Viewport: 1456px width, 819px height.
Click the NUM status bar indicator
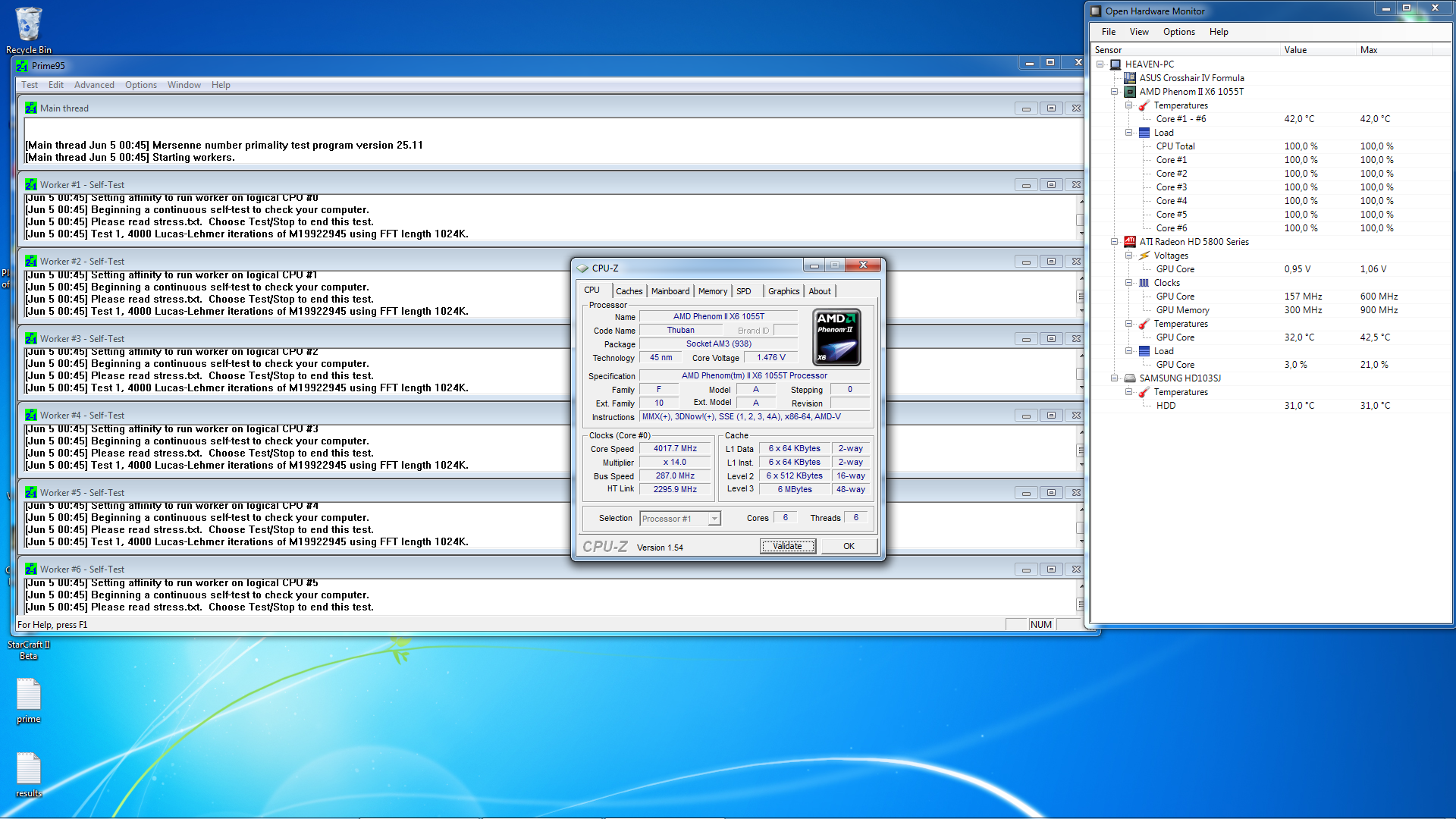pyautogui.click(x=1041, y=625)
